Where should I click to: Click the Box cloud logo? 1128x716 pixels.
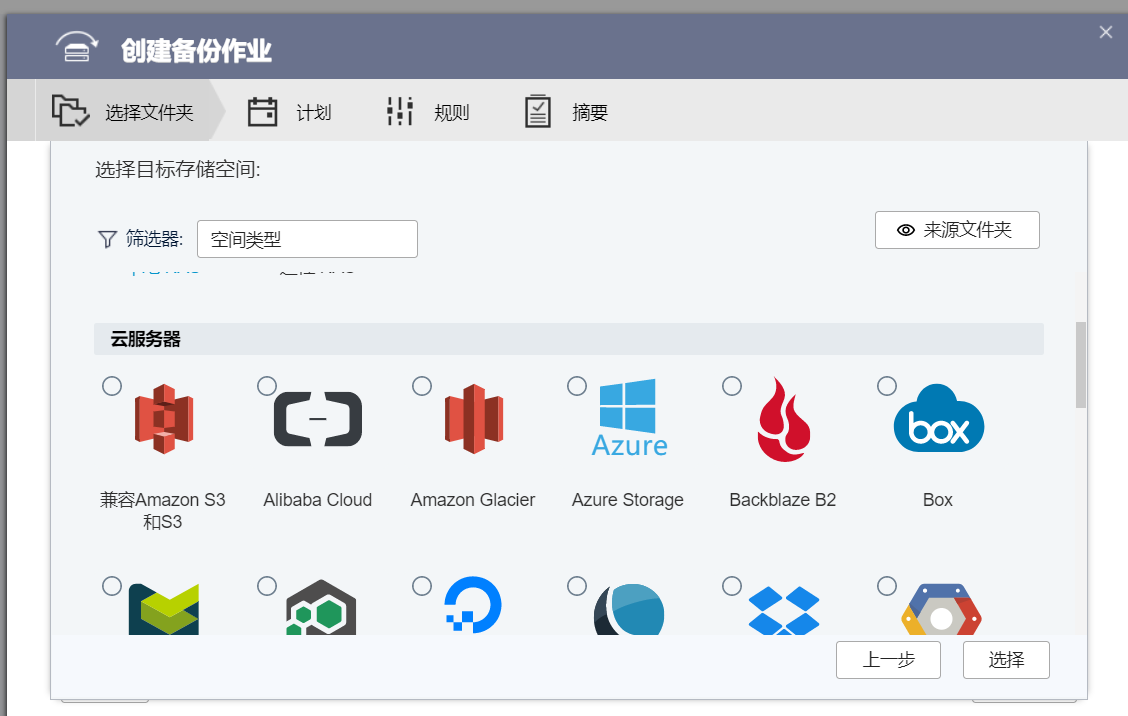point(939,418)
